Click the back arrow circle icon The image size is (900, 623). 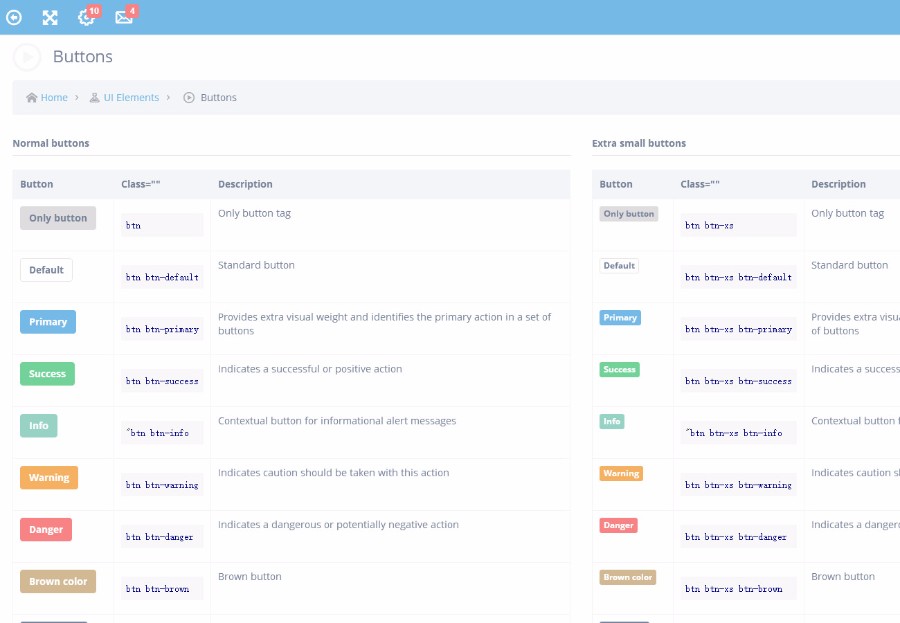[14, 18]
